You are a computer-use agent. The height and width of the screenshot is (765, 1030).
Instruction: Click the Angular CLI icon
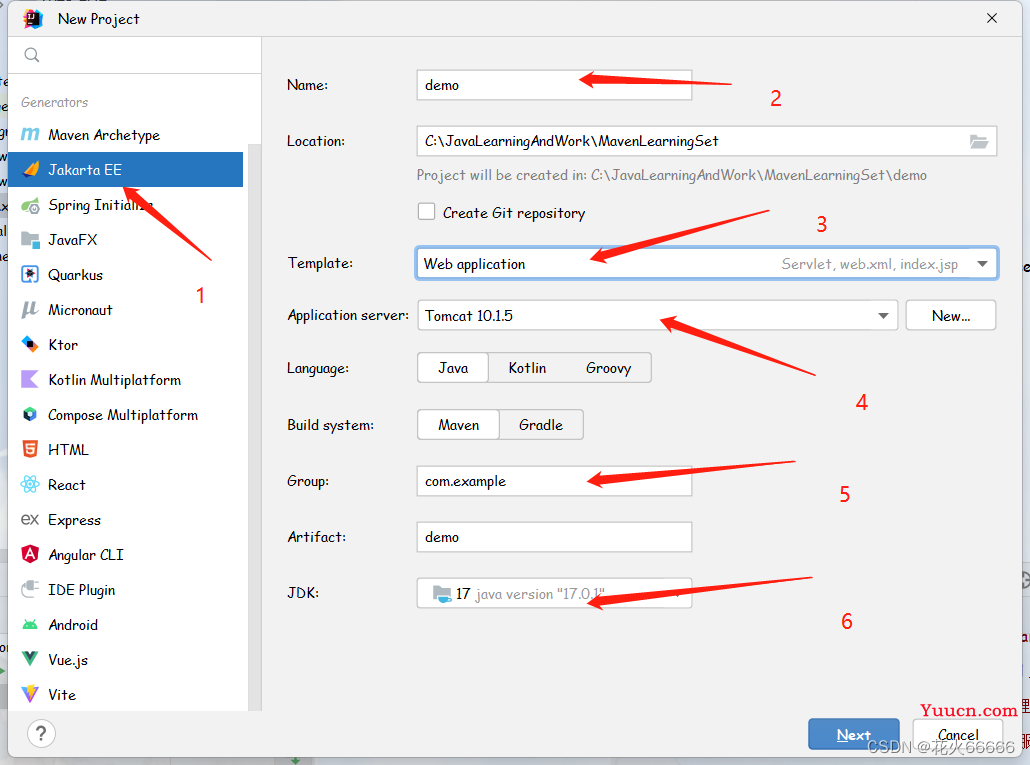[x=30, y=554]
